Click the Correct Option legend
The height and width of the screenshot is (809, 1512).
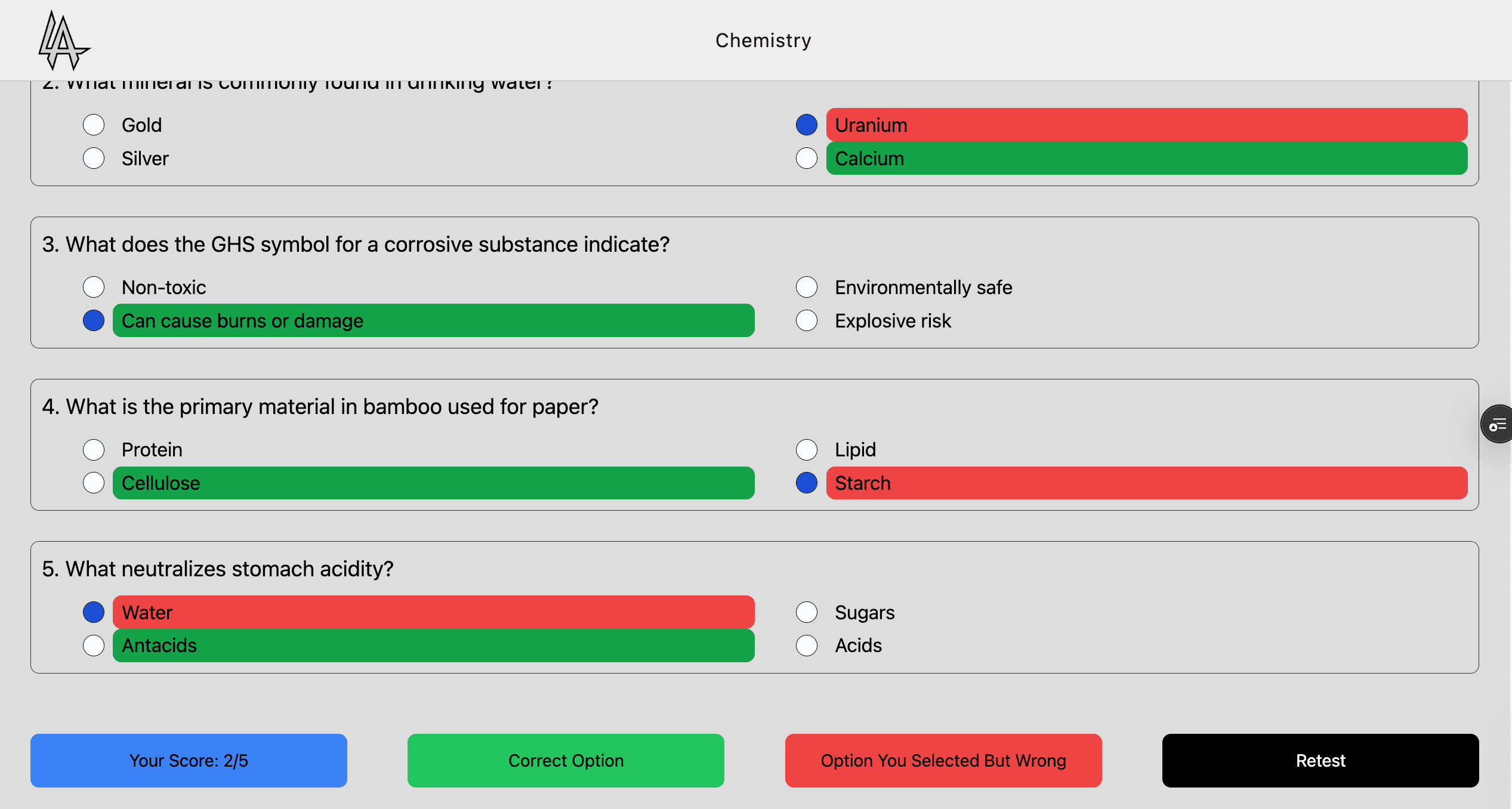tap(565, 760)
